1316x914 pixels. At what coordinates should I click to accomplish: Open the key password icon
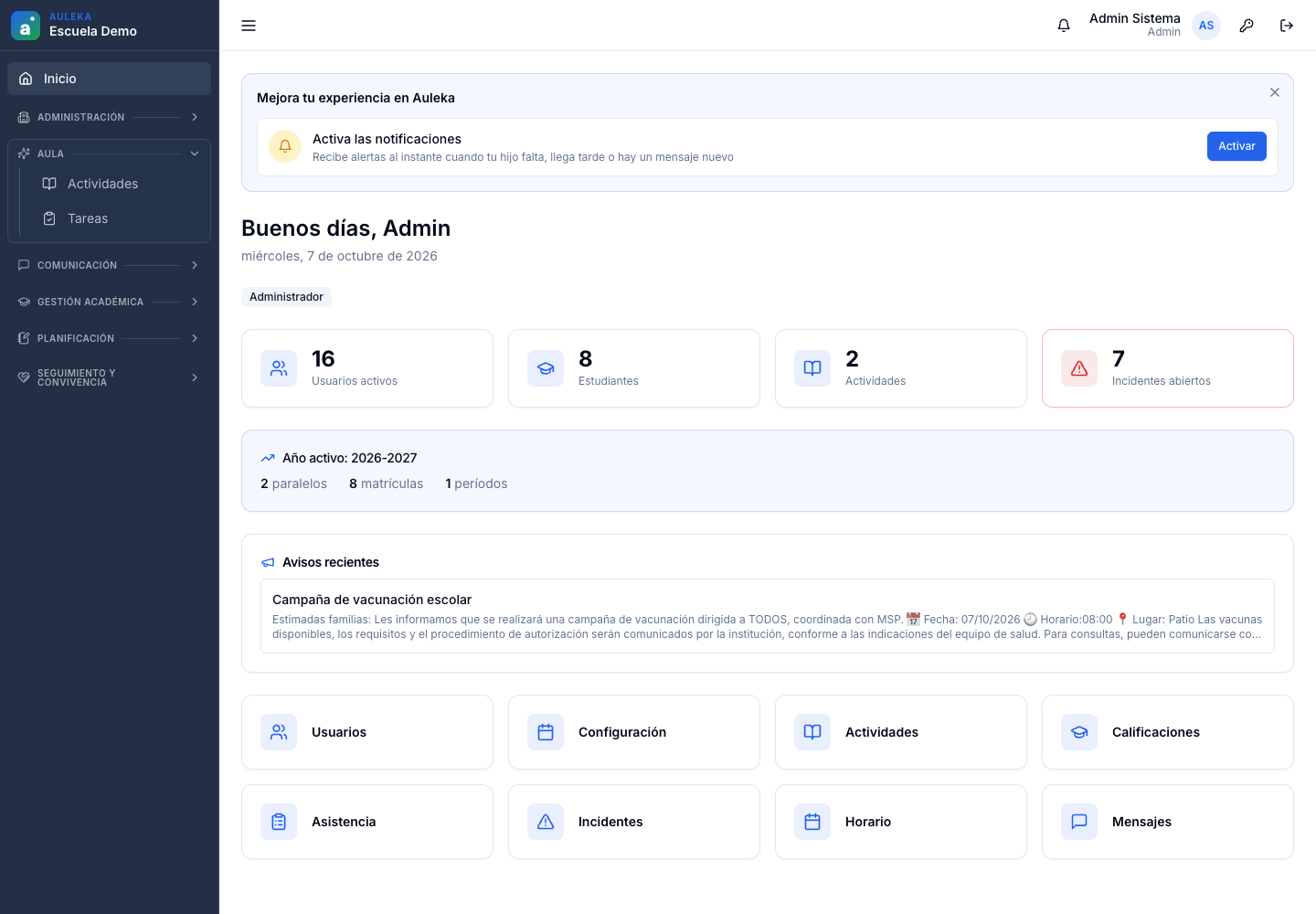click(1247, 26)
